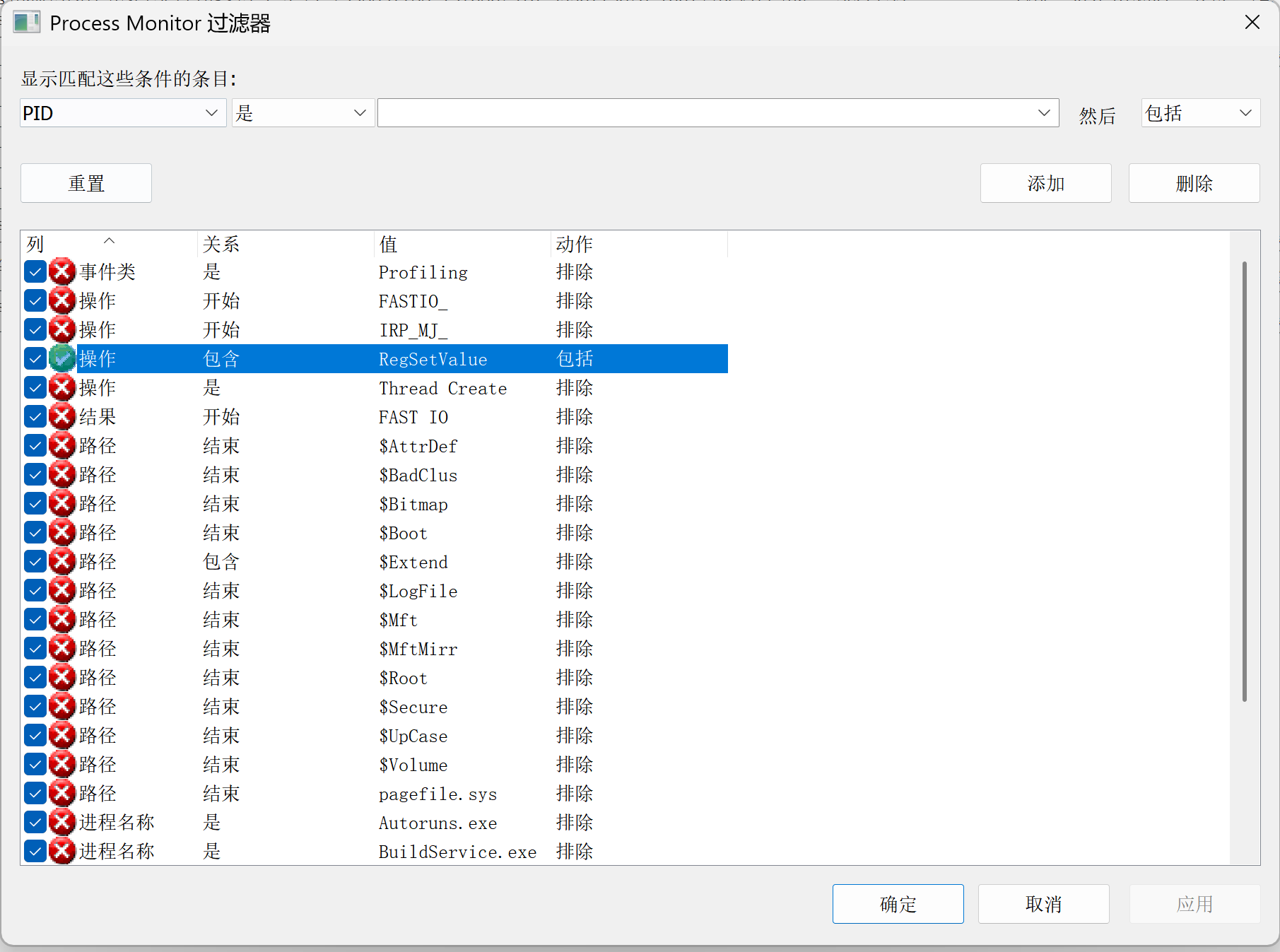Click the filter list vertical scrollbar thumb
This screenshot has width=1280, height=952.
pos(1244,481)
